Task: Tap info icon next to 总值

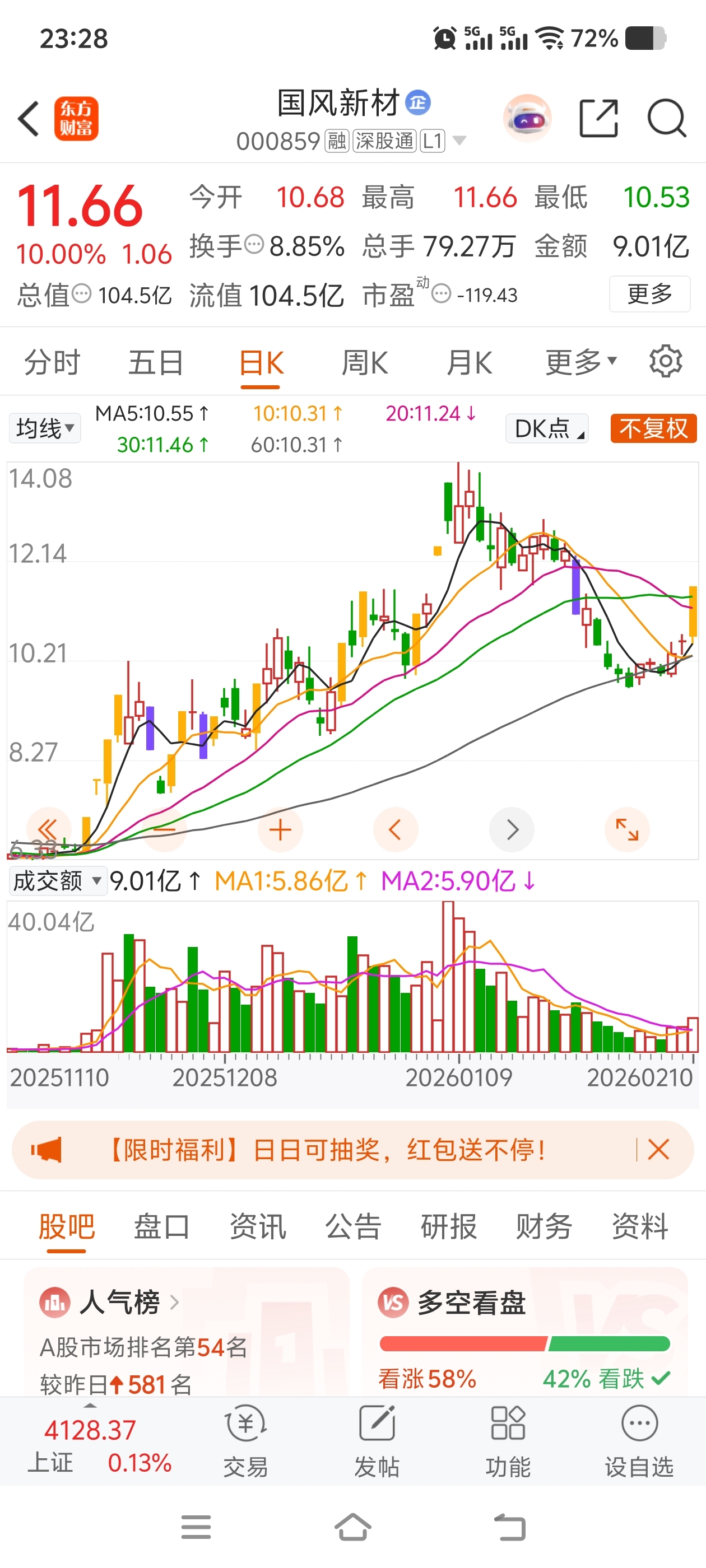Action: [x=82, y=293]
